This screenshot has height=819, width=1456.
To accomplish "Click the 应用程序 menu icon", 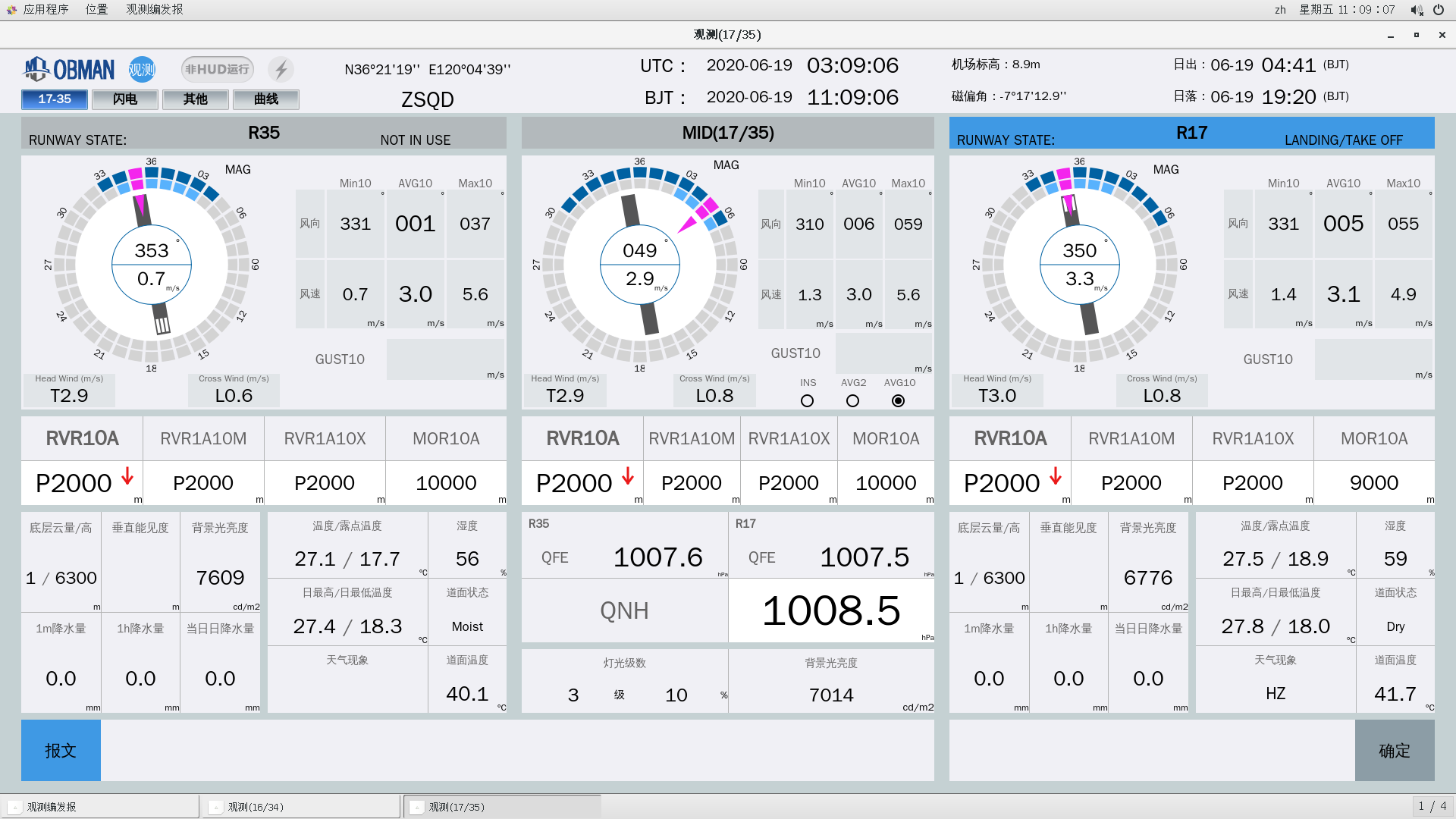I will (x=11, y=10).
